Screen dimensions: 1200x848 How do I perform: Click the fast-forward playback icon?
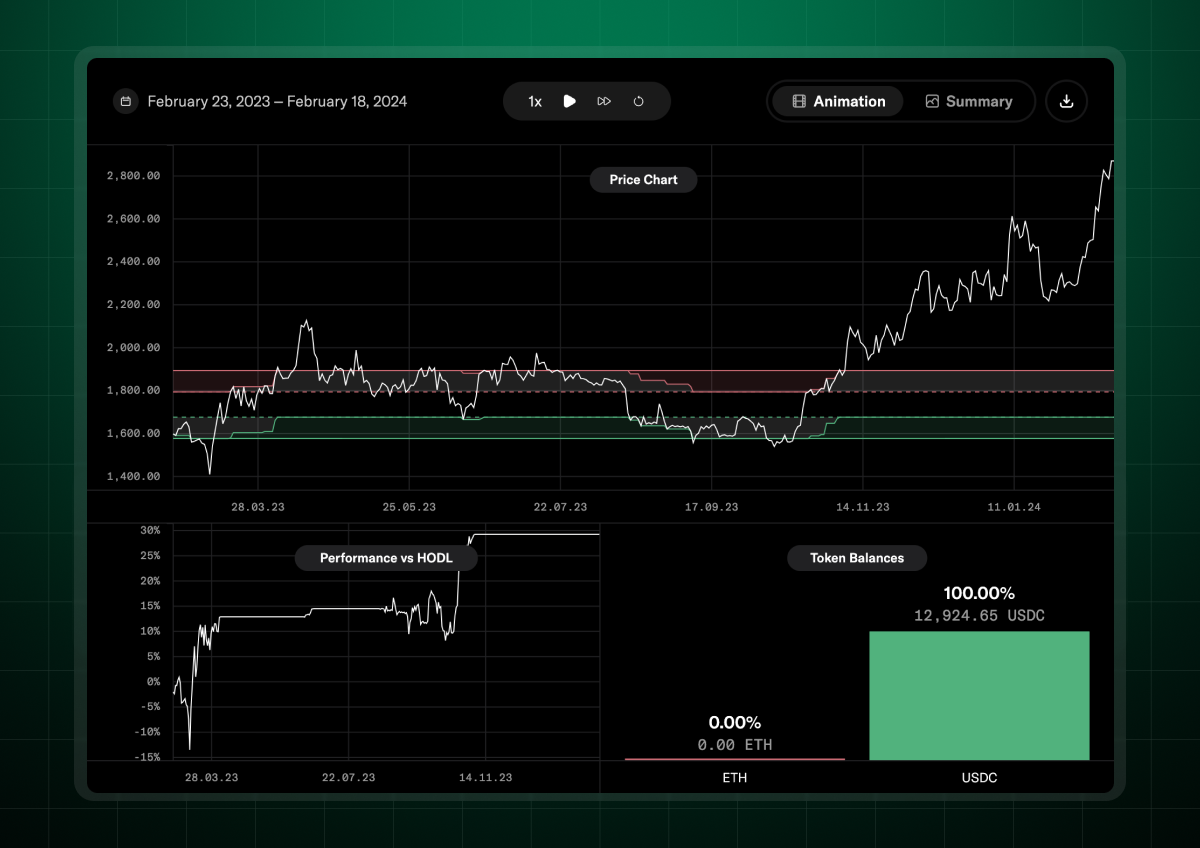604,101
